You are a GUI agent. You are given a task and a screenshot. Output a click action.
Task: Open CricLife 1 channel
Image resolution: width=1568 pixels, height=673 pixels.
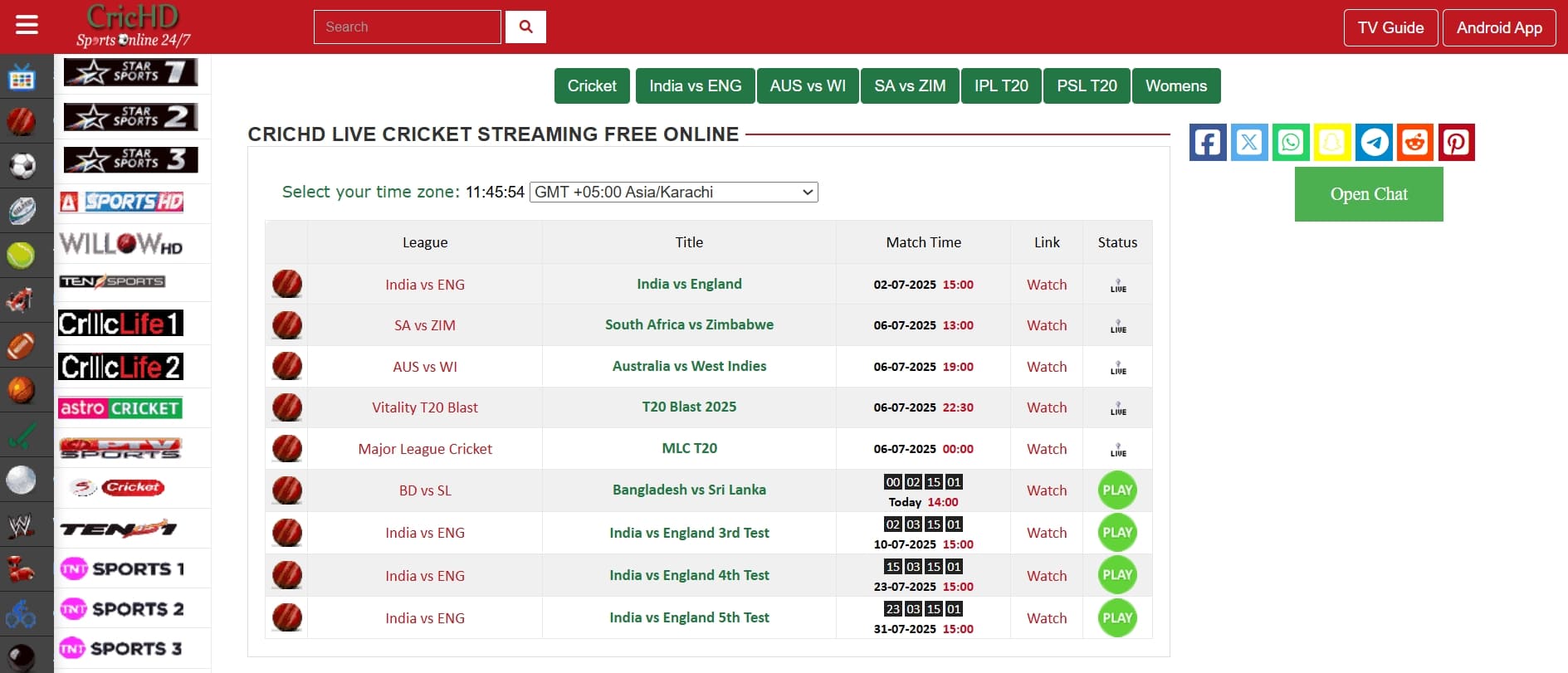(x=121, y=323)
